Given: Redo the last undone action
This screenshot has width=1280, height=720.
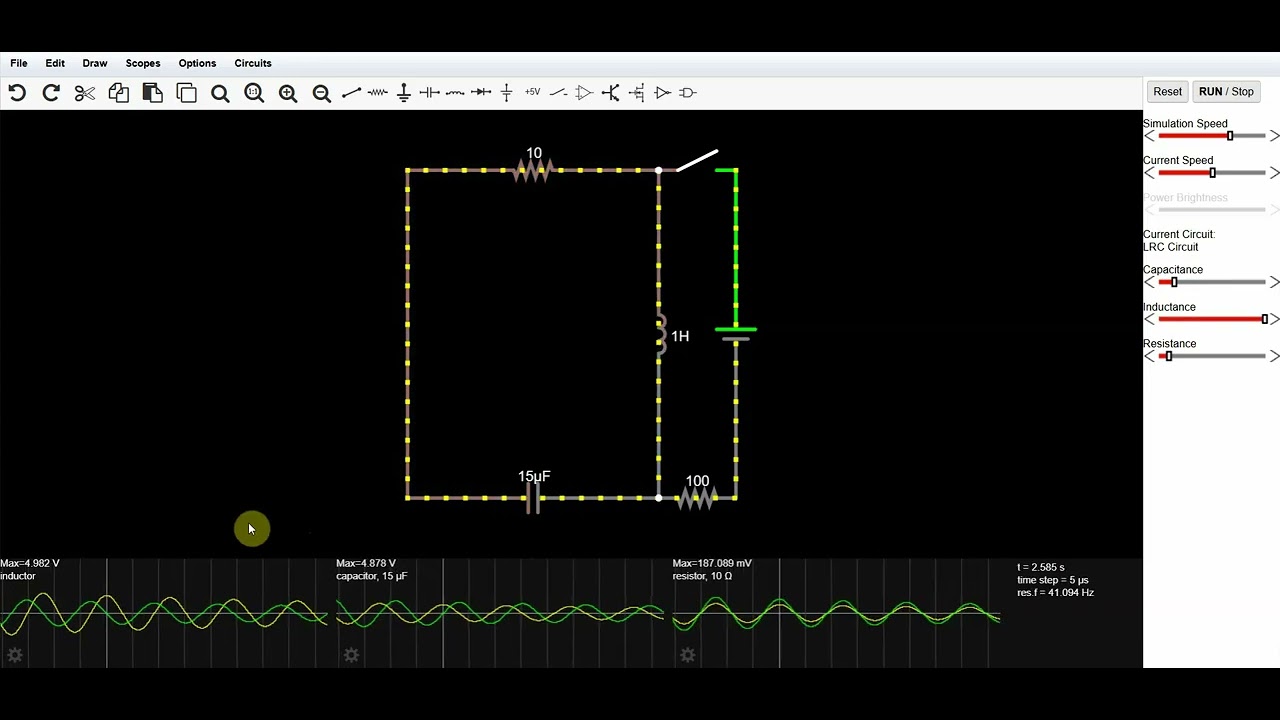Looking at the screenshot, I should [x=51, y=93].
